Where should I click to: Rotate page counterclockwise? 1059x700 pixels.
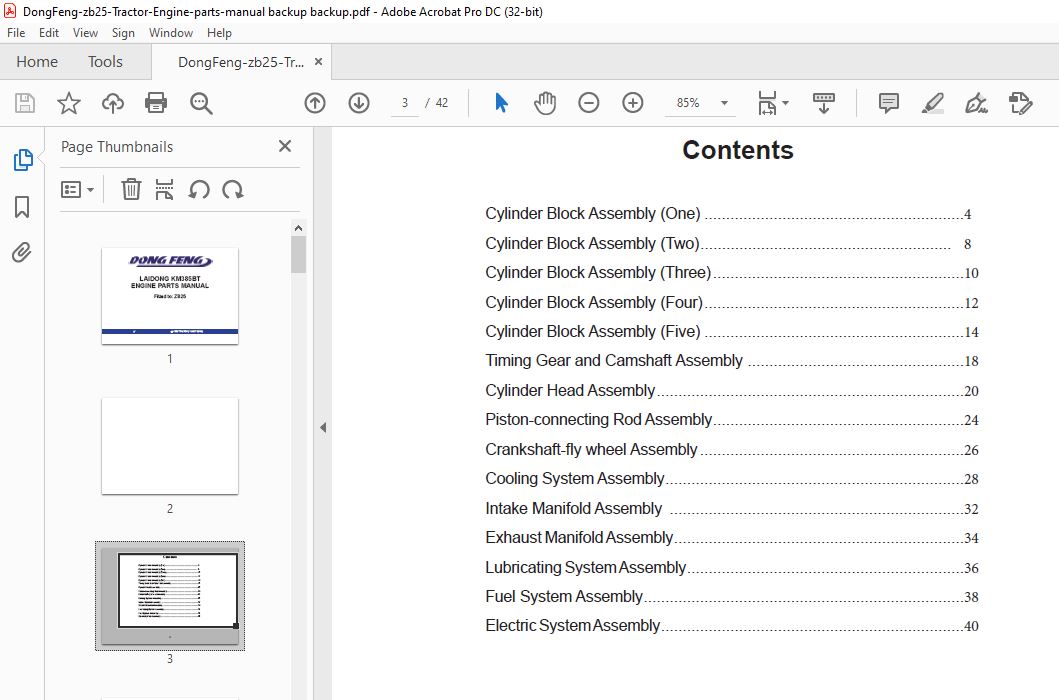click(199, 189)
